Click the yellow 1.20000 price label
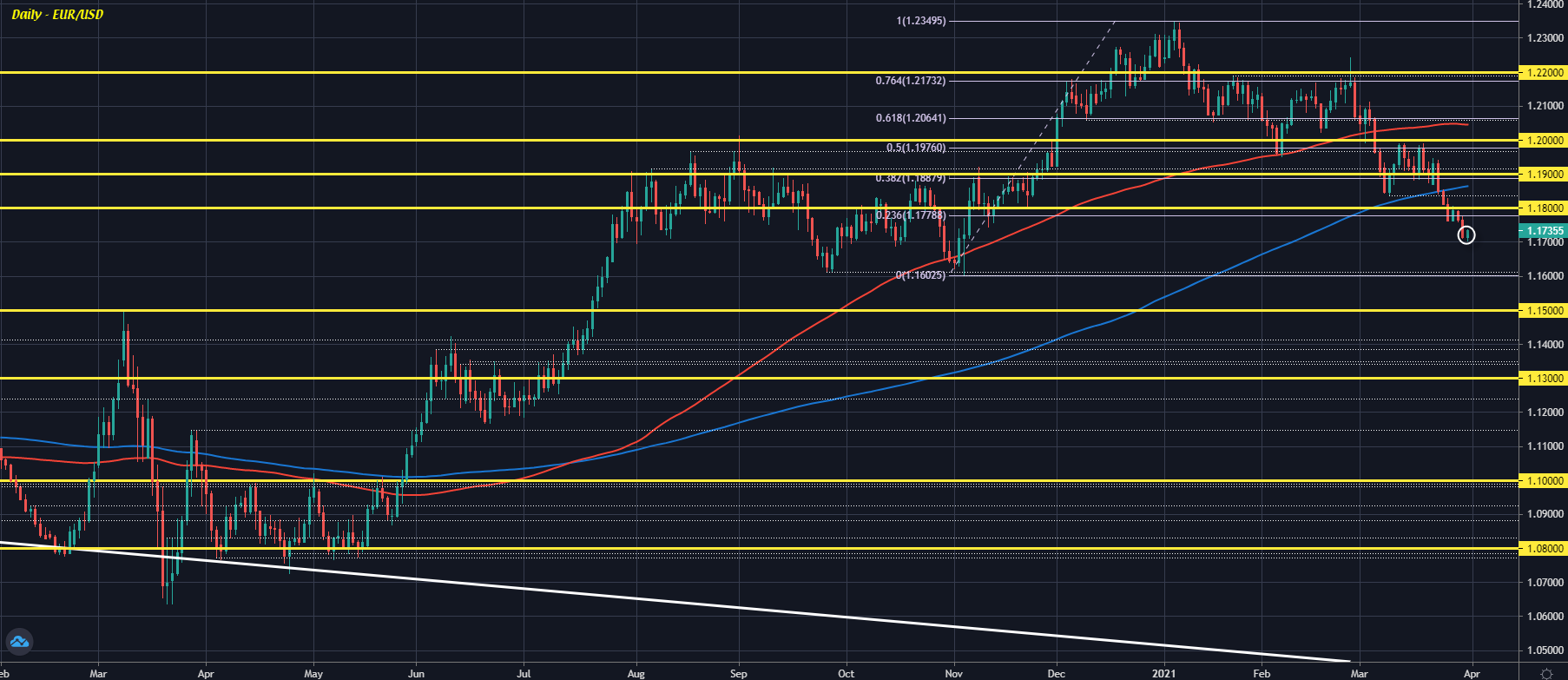 pos(1543,140)
